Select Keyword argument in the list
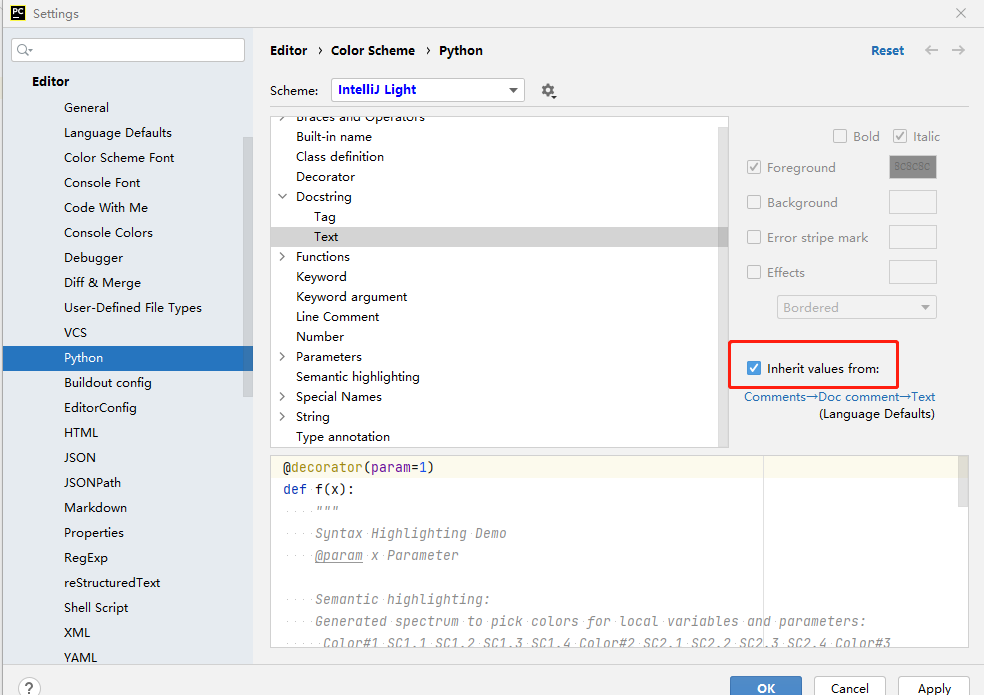Screen dimensions: 984x695 pos(351,297)
